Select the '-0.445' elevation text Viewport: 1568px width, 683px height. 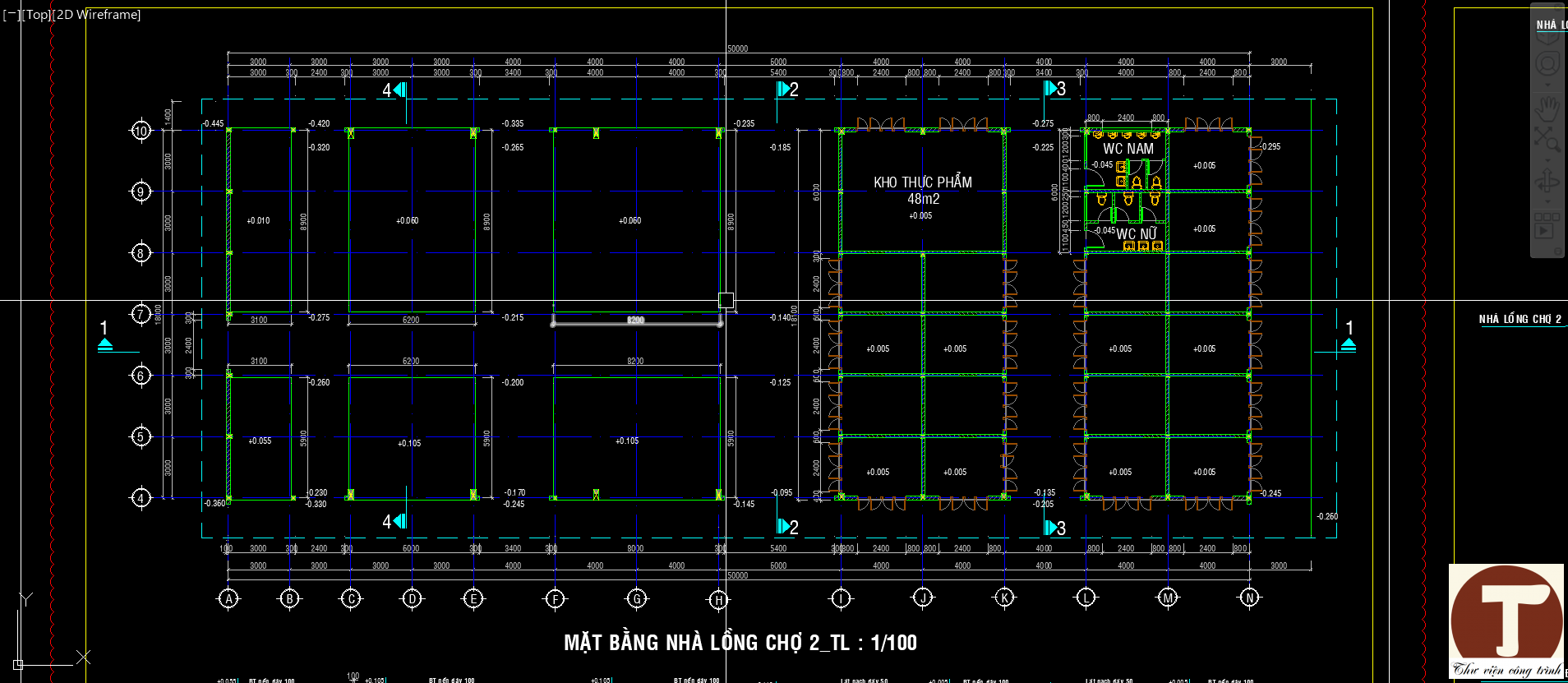click(x=213, y=123)
